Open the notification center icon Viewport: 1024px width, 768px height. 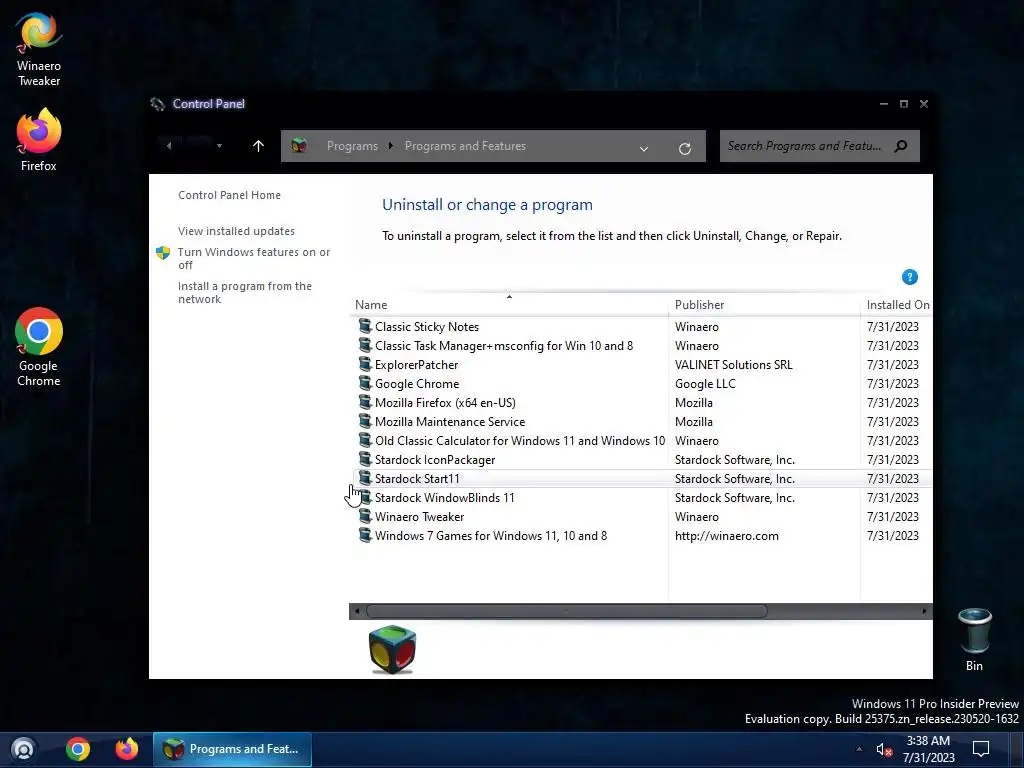coord(981,749)
